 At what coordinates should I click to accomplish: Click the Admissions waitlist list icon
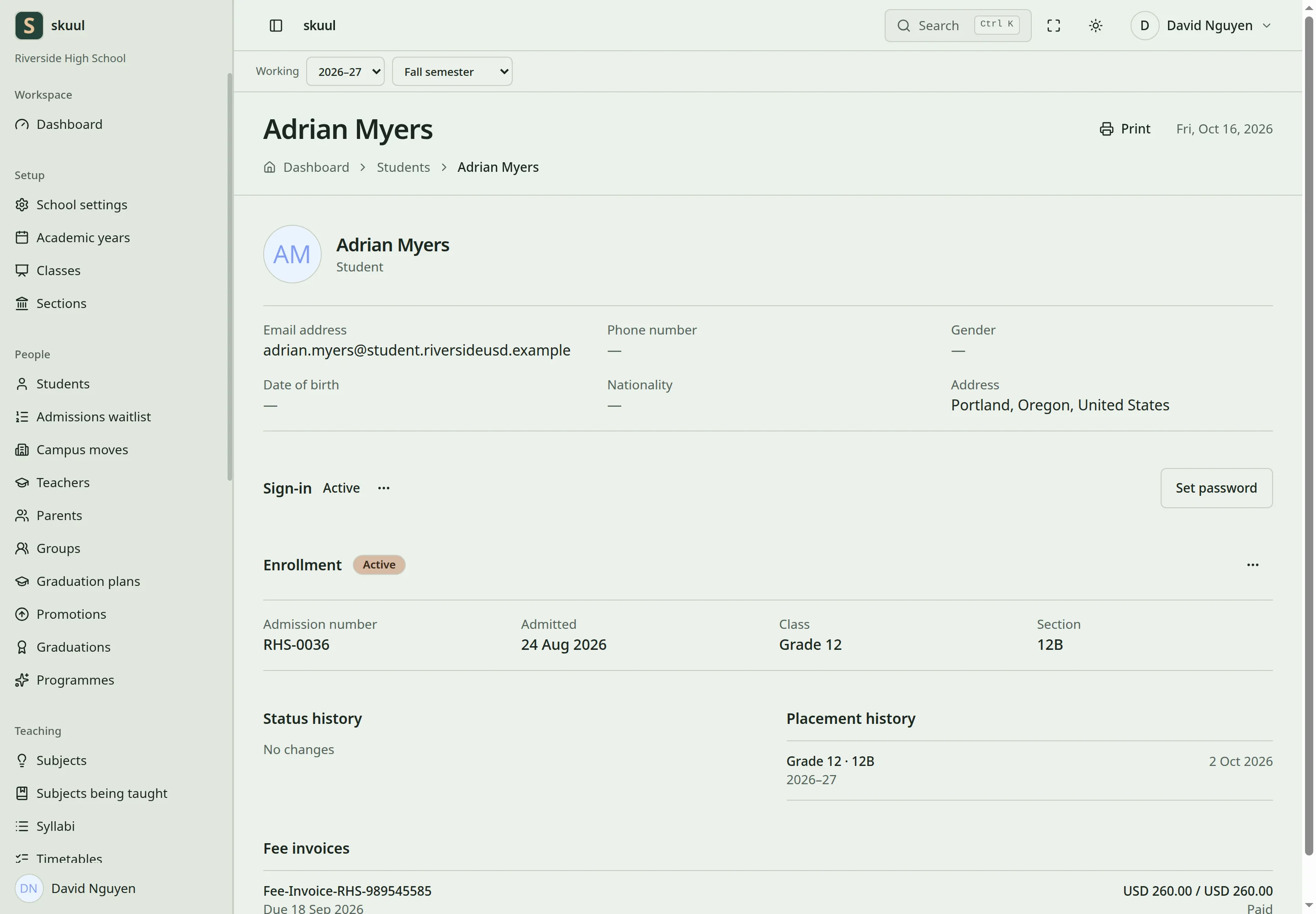pos(22,416)
